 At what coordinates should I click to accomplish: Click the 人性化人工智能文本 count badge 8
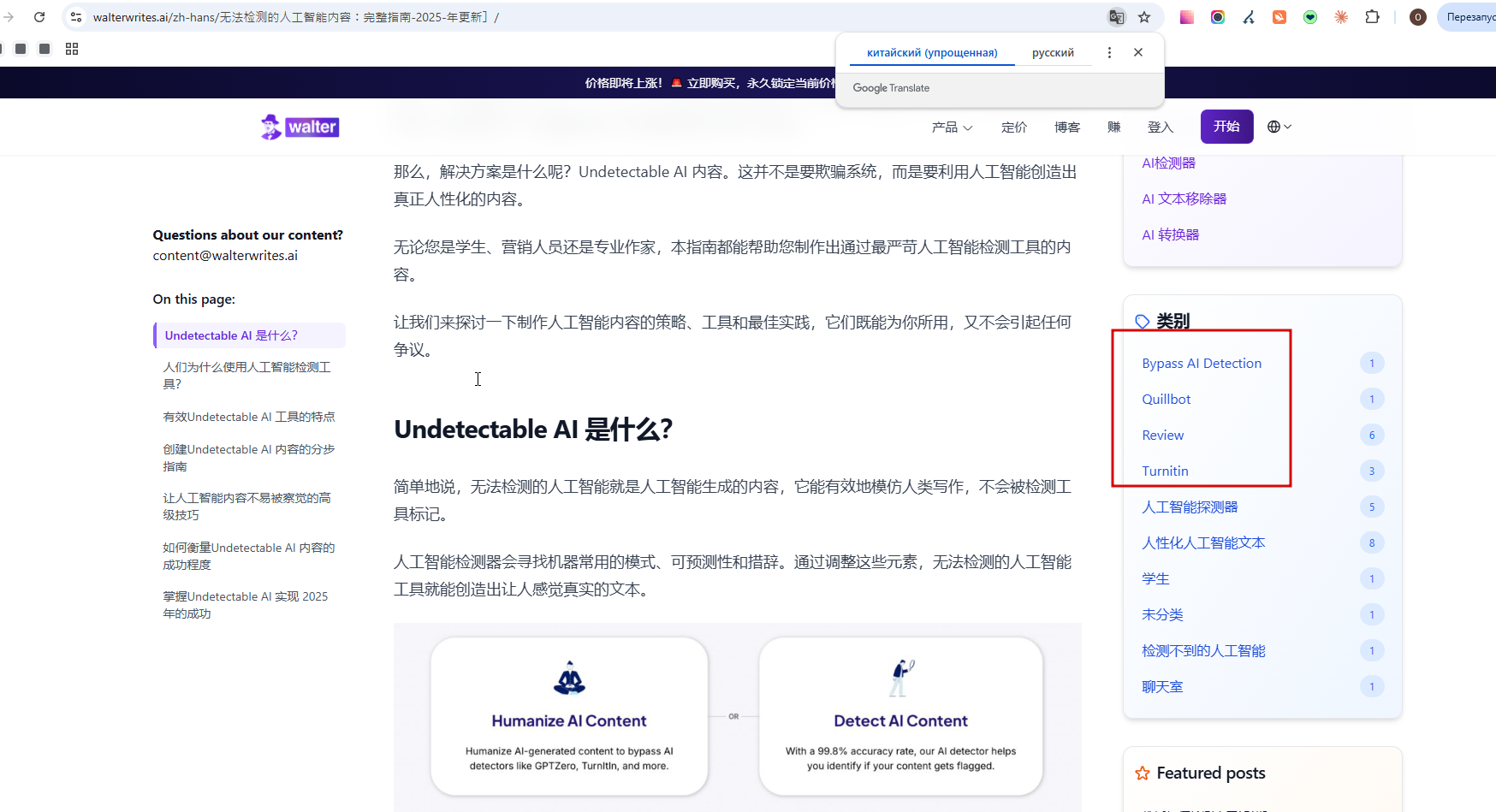click(1372, 543)
